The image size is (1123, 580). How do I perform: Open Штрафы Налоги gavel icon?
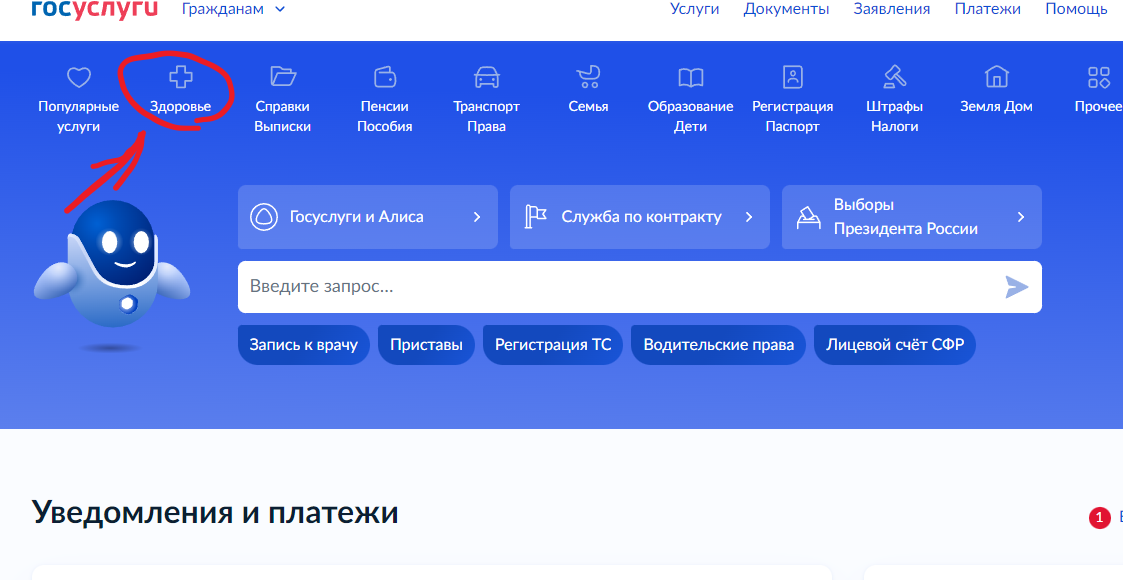894,75
